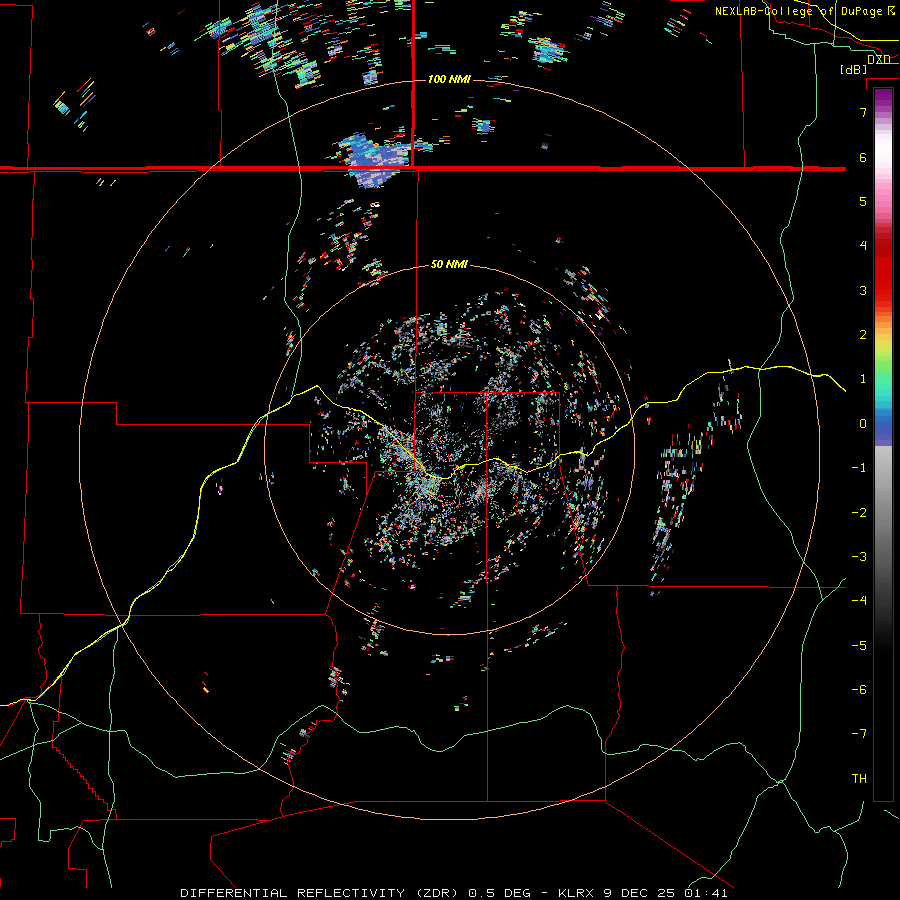
Task: Click the "-7" value on the ZDR scale
Action: pos(859,734)
